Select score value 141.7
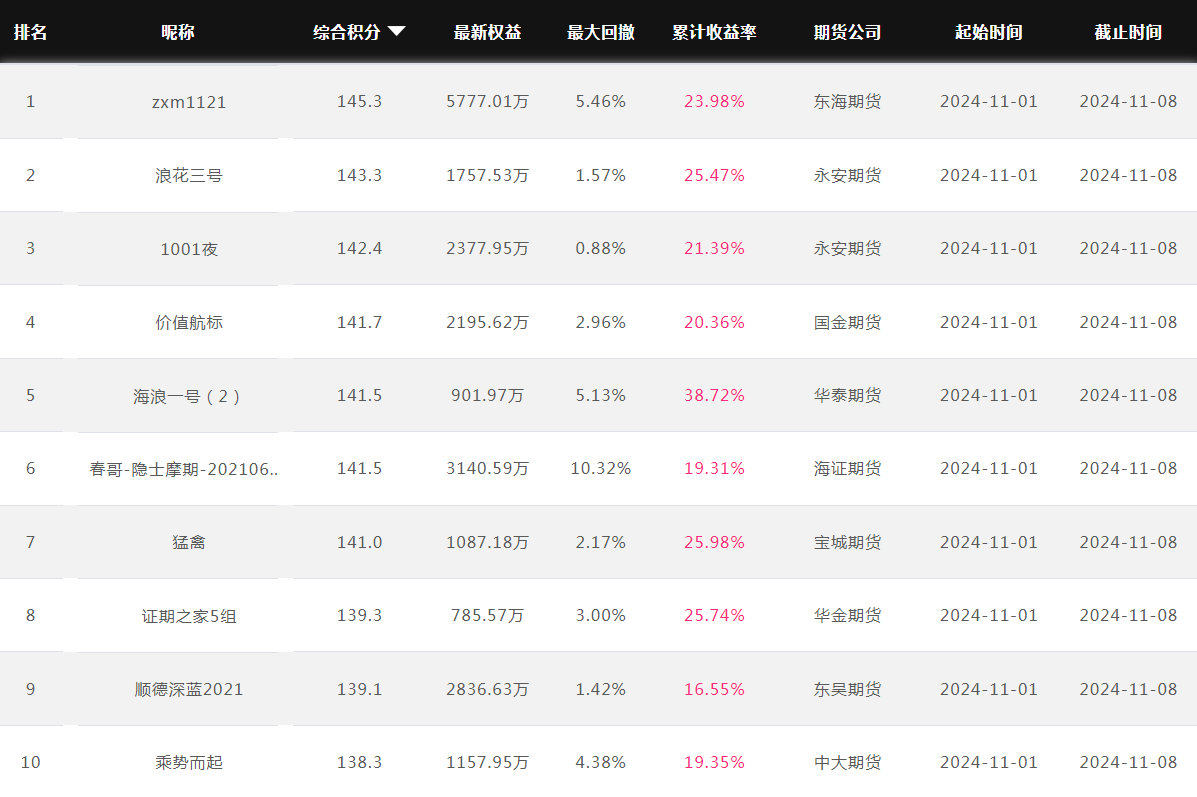This screenshot has height=797, width=1197. (360, 322)
